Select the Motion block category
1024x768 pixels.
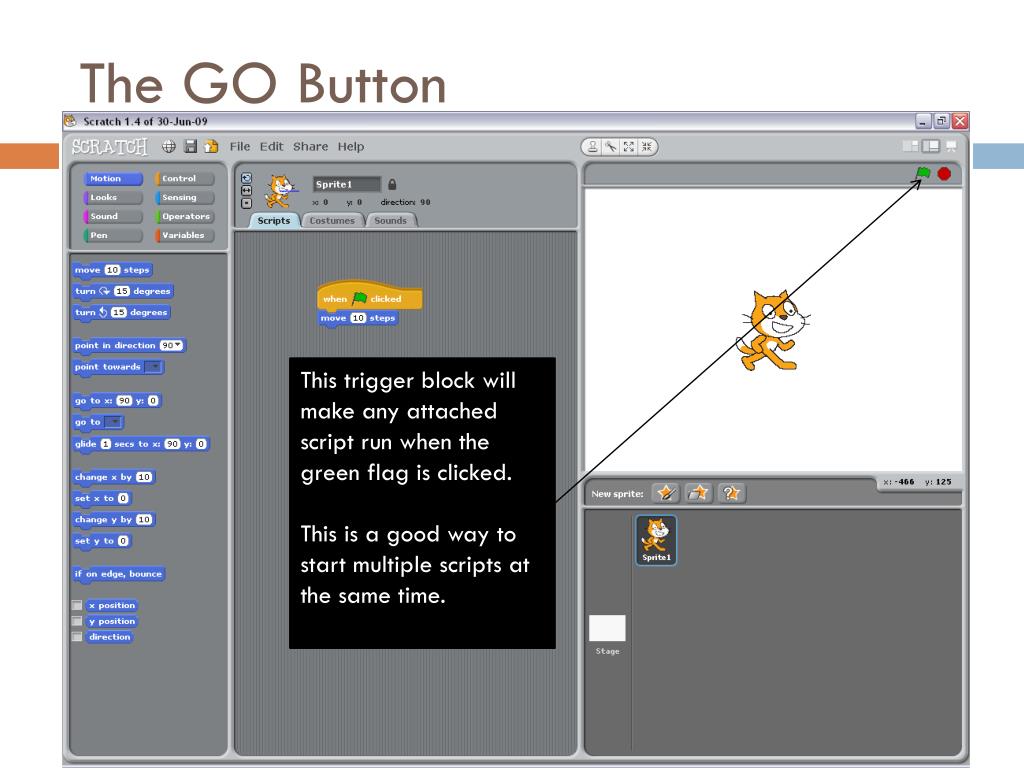113,178
